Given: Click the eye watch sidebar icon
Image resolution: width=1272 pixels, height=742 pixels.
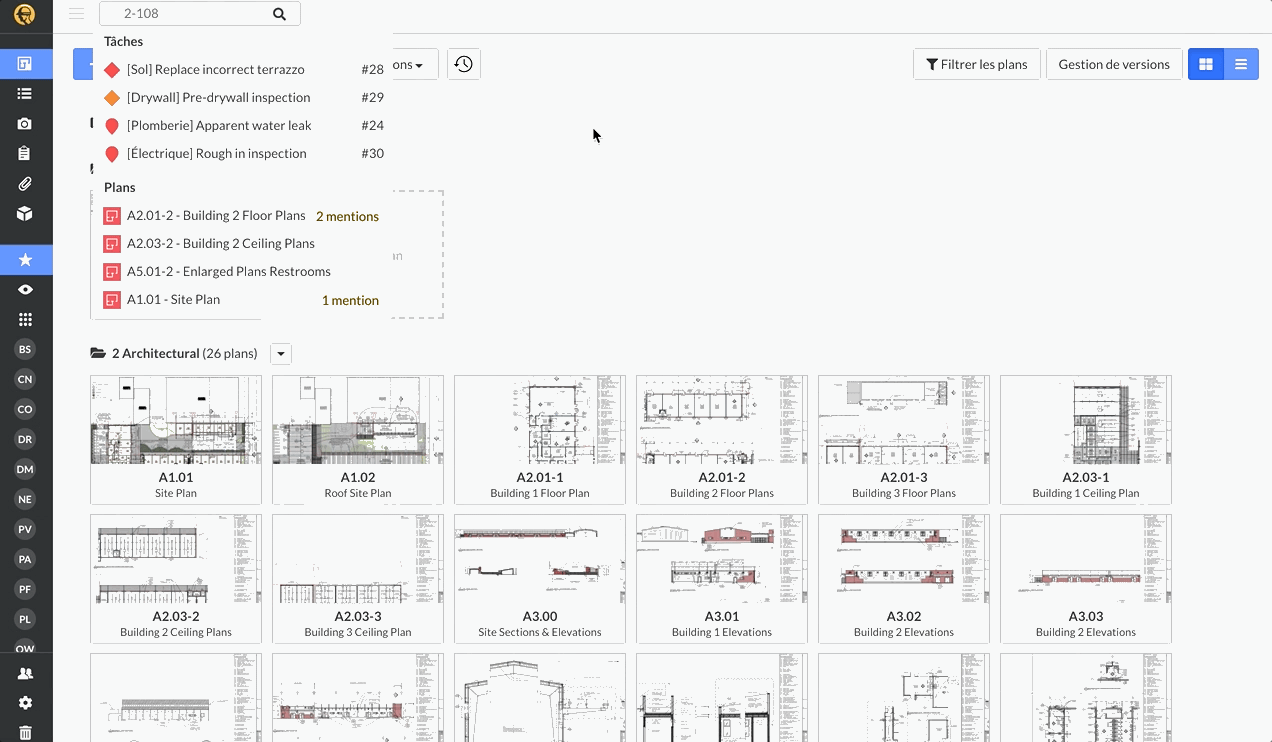Looking at the screenshot, I should coord(25,290).
